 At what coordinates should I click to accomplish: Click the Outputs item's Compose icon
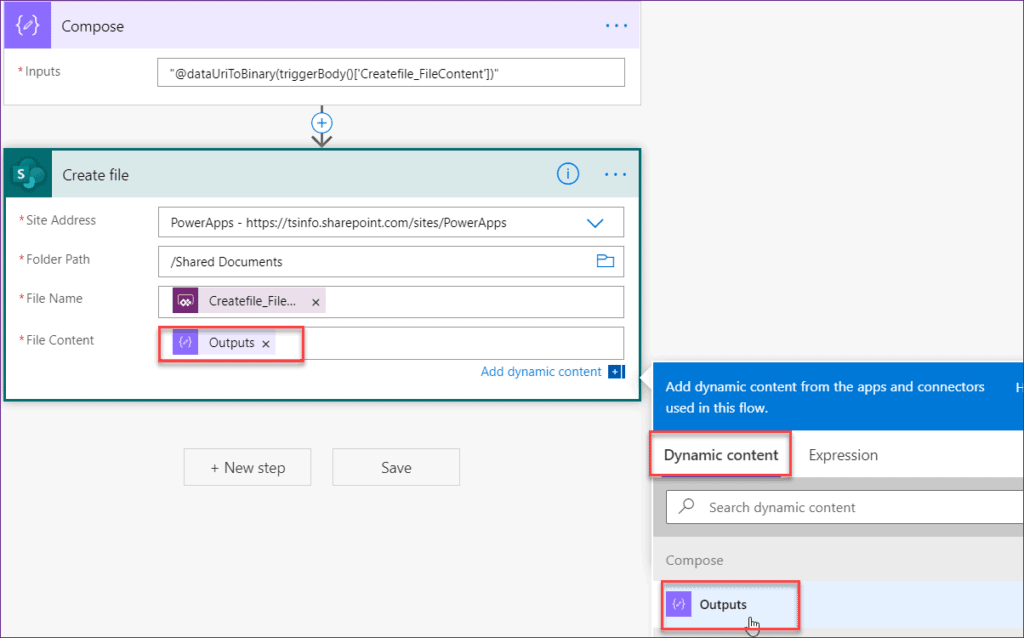pos(679,604)
